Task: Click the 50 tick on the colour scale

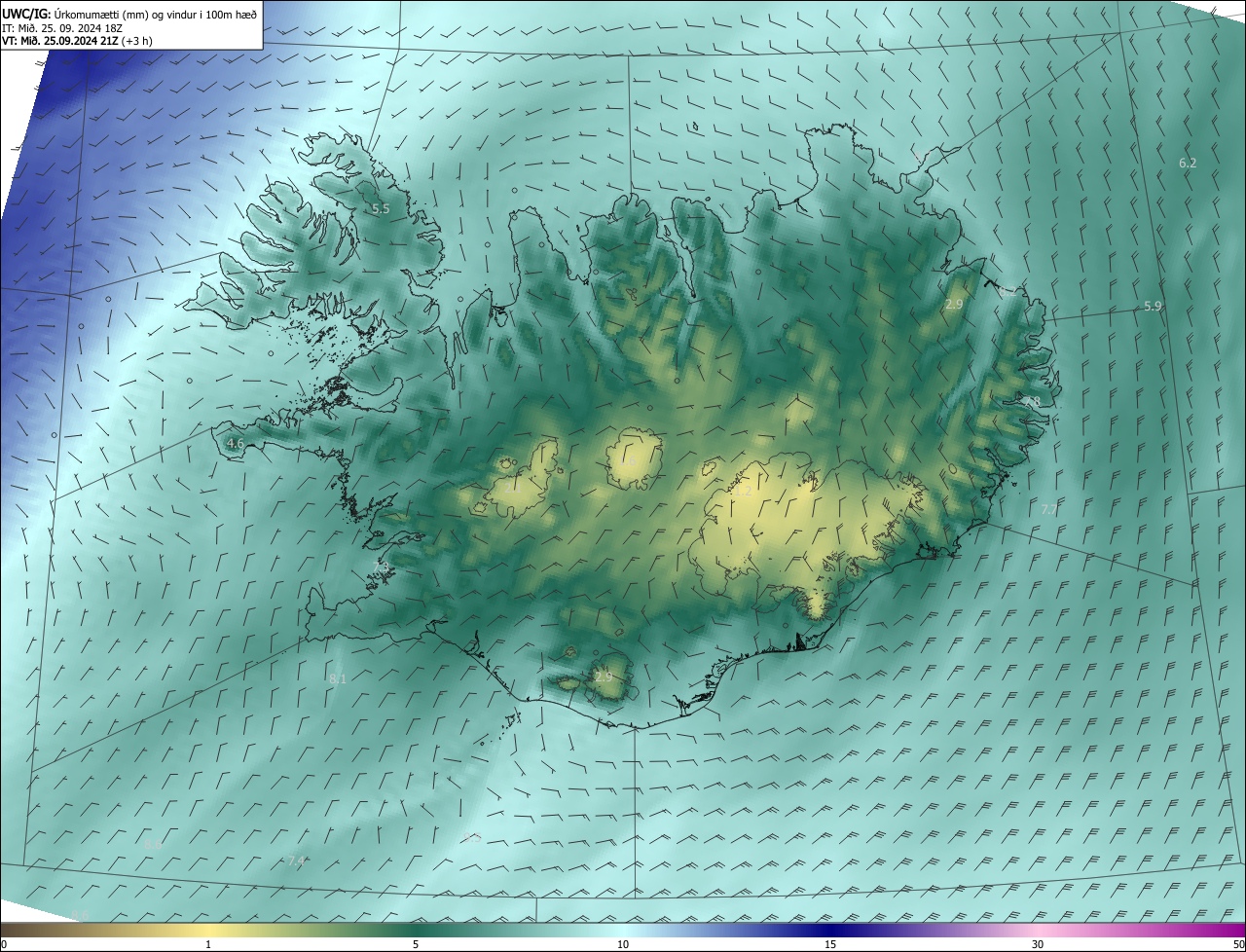Action: tap(1237, 944)
